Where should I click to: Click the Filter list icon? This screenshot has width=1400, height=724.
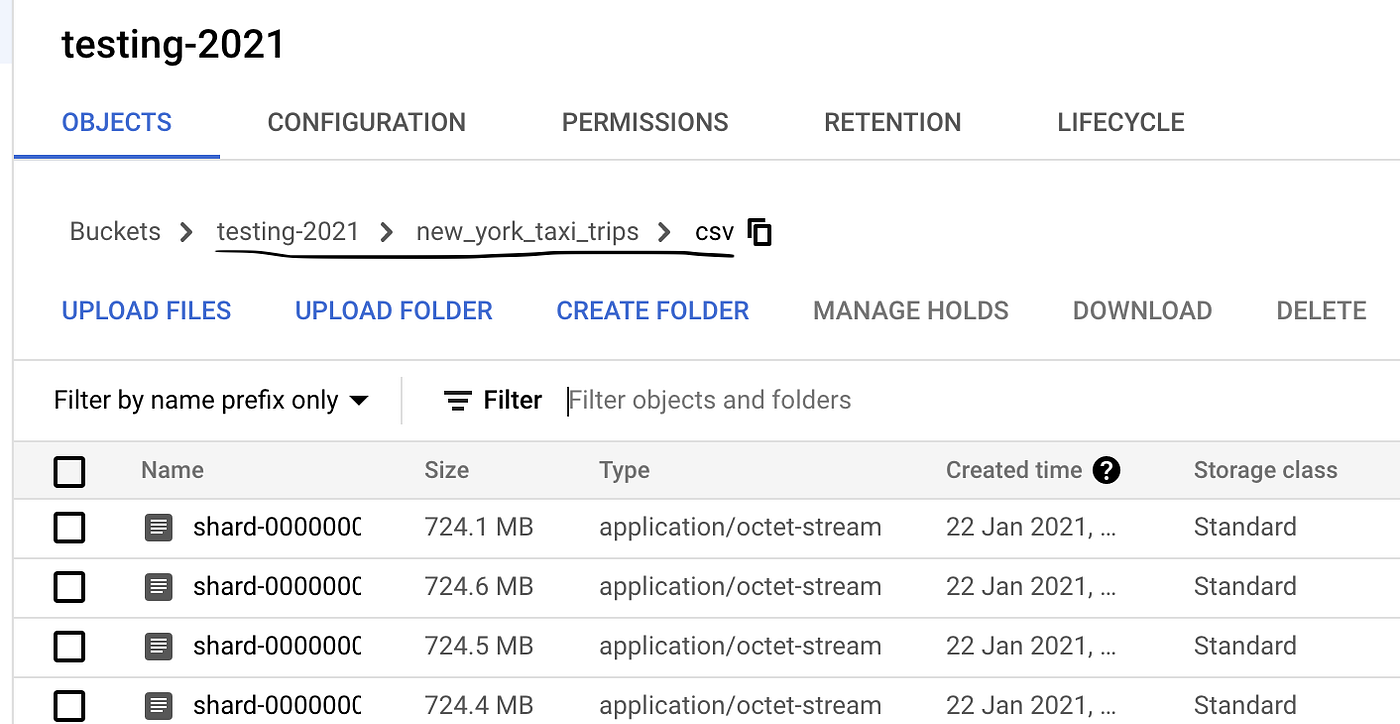point(458,401)
